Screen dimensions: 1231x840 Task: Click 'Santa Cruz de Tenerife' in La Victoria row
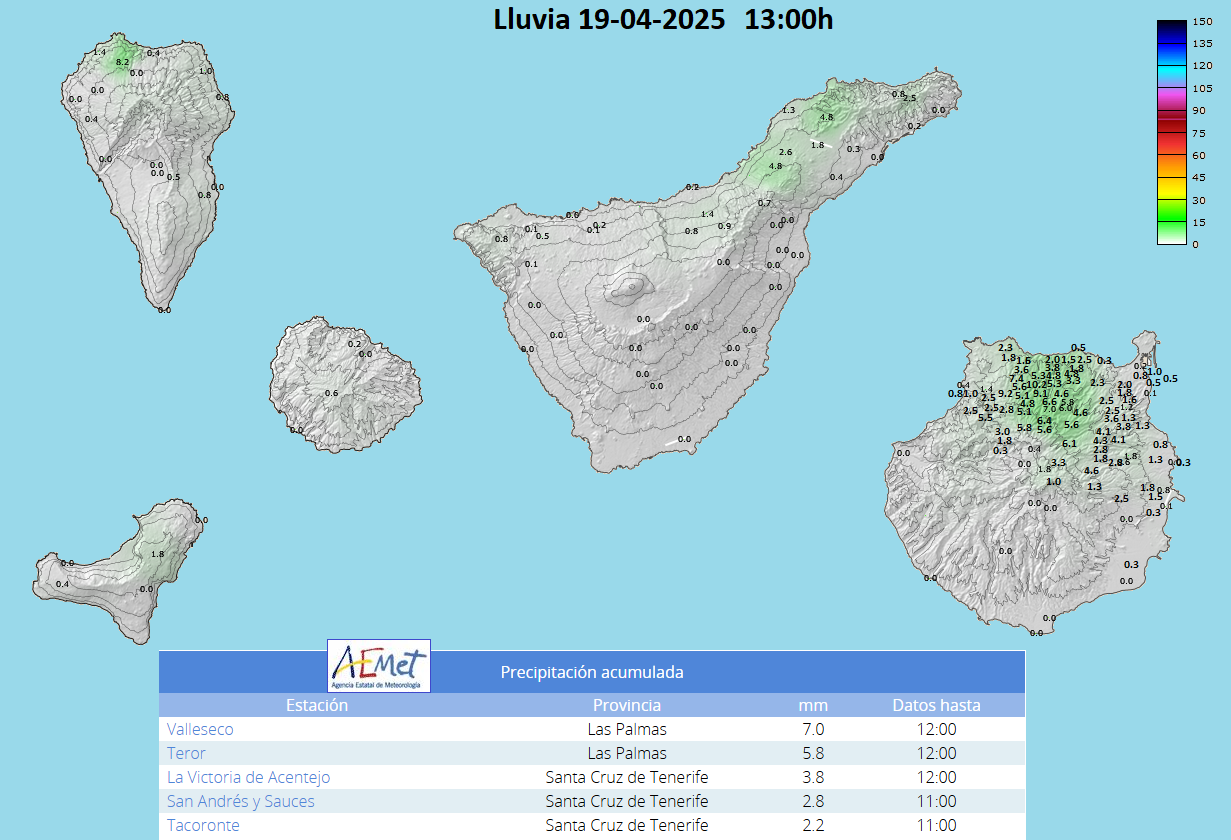(627, 777)
